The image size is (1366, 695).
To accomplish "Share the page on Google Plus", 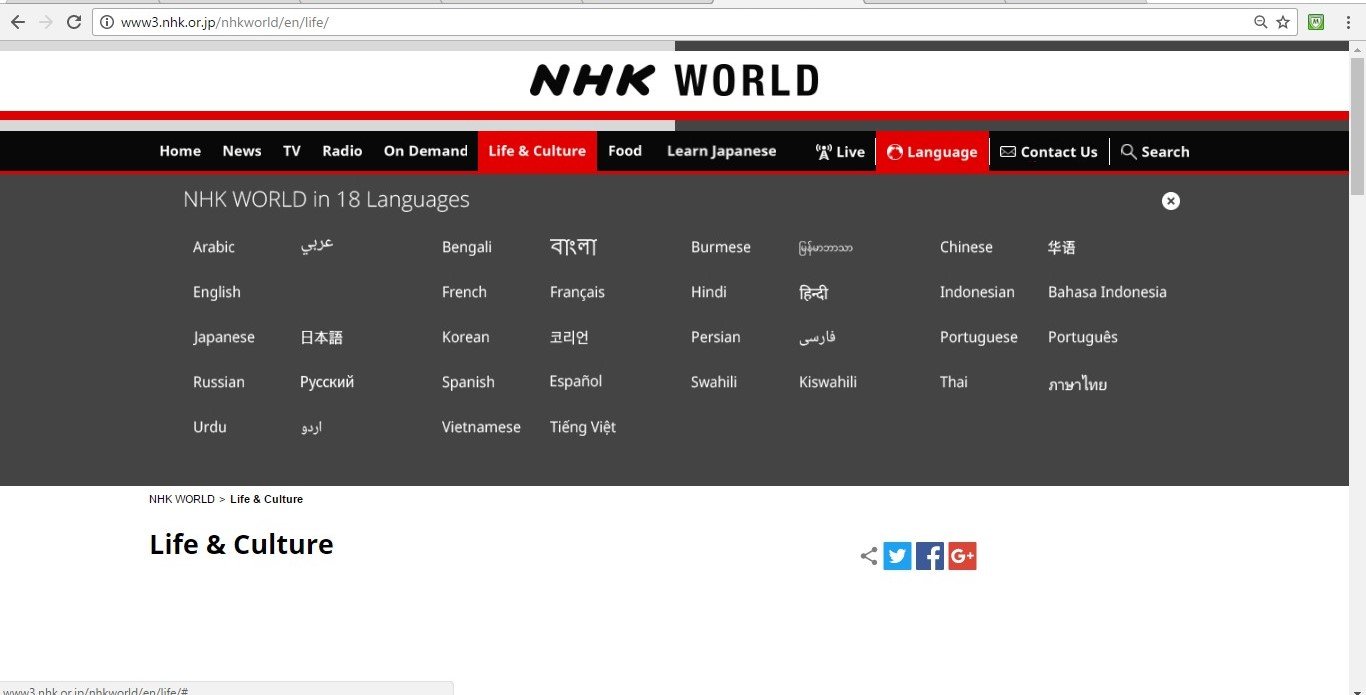I will click(962, 556).
